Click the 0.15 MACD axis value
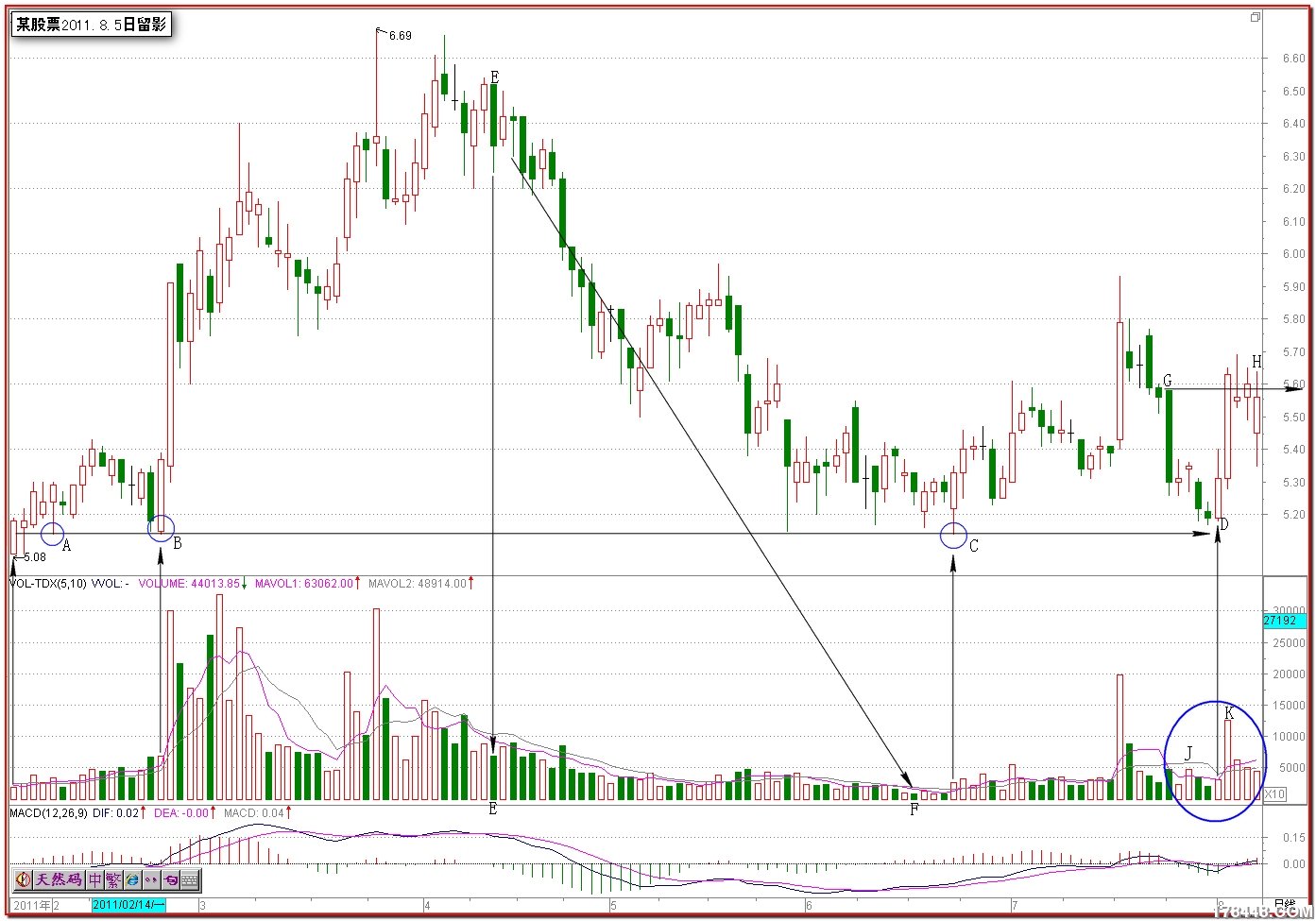The height and width of the screenshot is (921, 1316). click(1293, 838)
